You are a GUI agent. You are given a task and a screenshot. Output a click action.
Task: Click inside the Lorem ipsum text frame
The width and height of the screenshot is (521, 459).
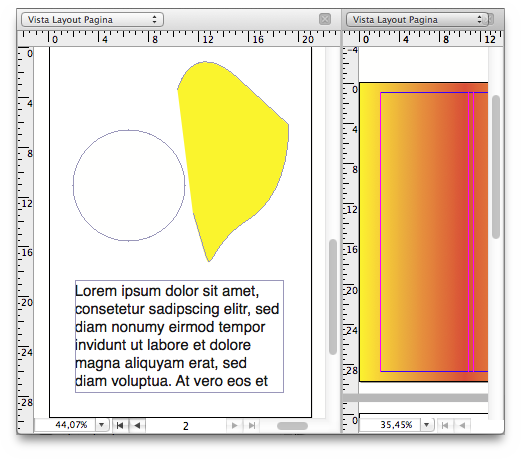tap(179, 336)
